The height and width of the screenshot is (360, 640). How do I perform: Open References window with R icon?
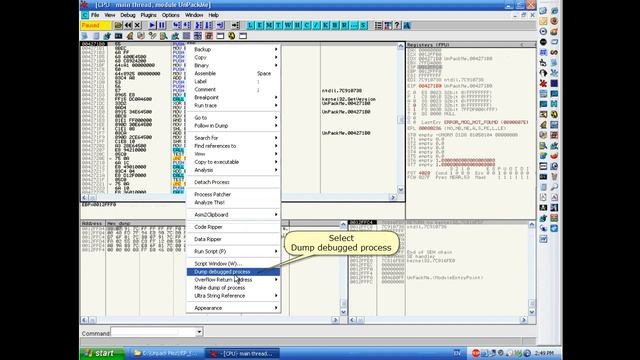(x=344, y=25)
